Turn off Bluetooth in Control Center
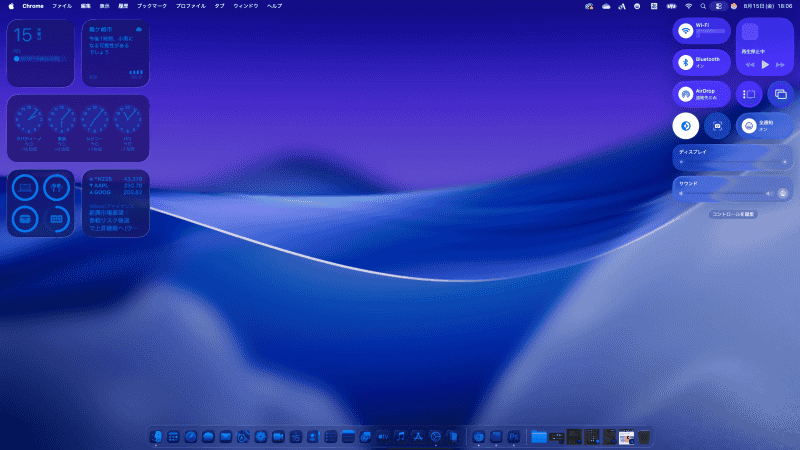Image resolution: width=800 pixels, height=450 pixels. tap(685, 62)
